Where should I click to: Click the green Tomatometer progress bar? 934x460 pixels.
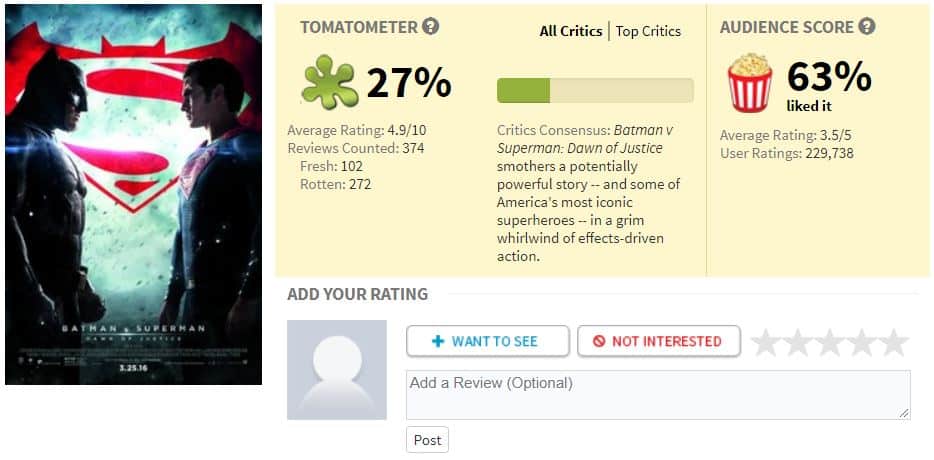595,91
